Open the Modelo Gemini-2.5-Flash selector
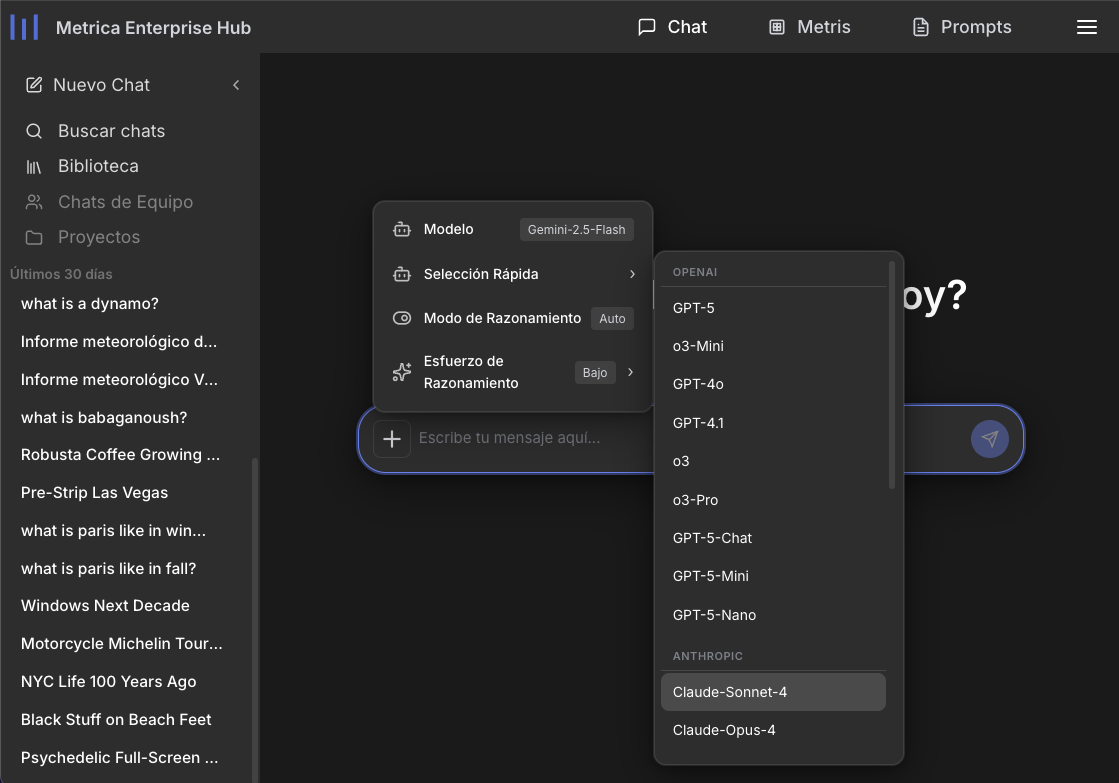 (576, 230)
